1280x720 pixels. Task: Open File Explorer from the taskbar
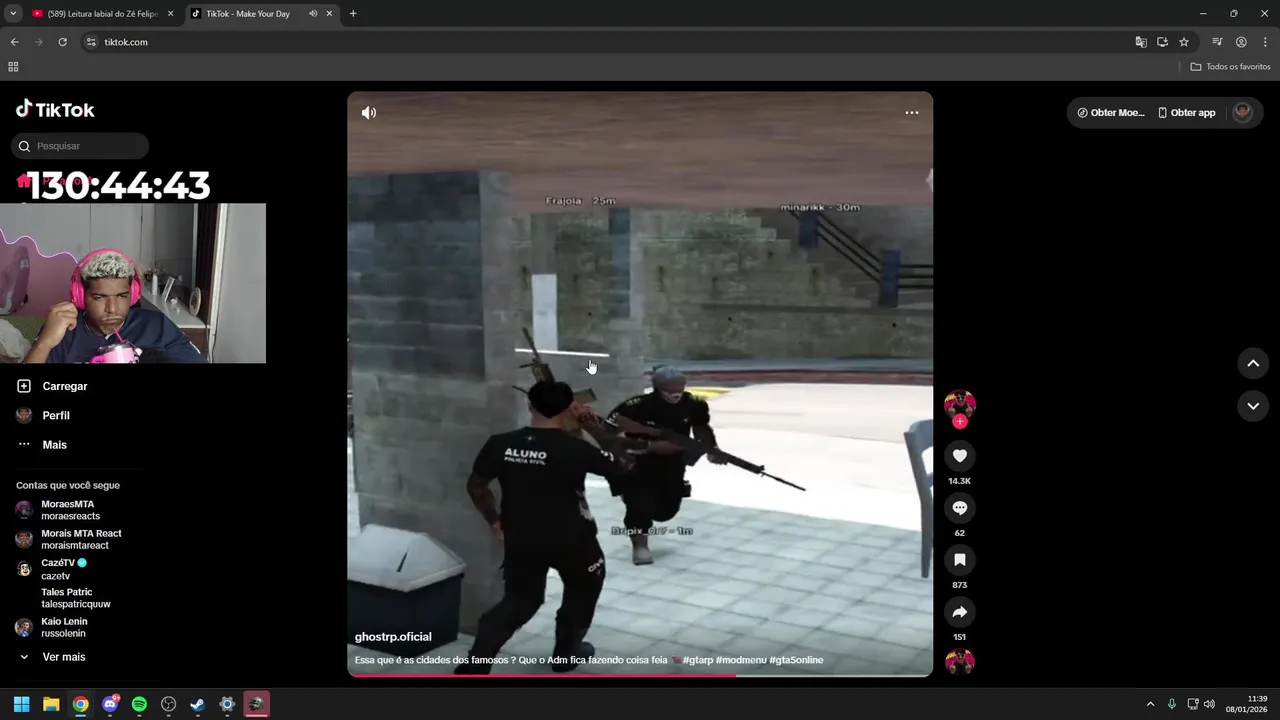click(x=51, y=704)
